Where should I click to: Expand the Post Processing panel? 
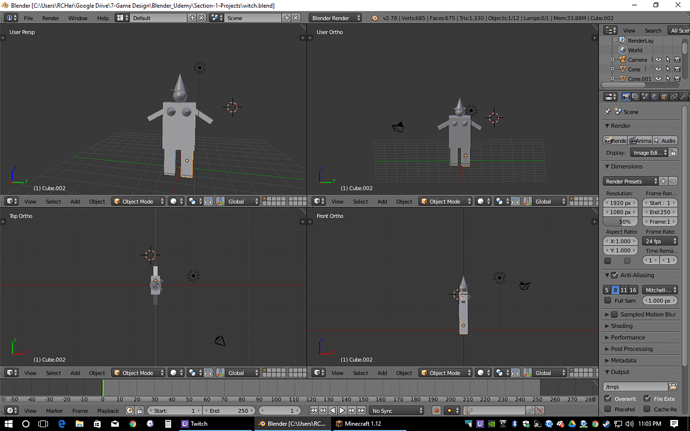click(x=631, y=349)
